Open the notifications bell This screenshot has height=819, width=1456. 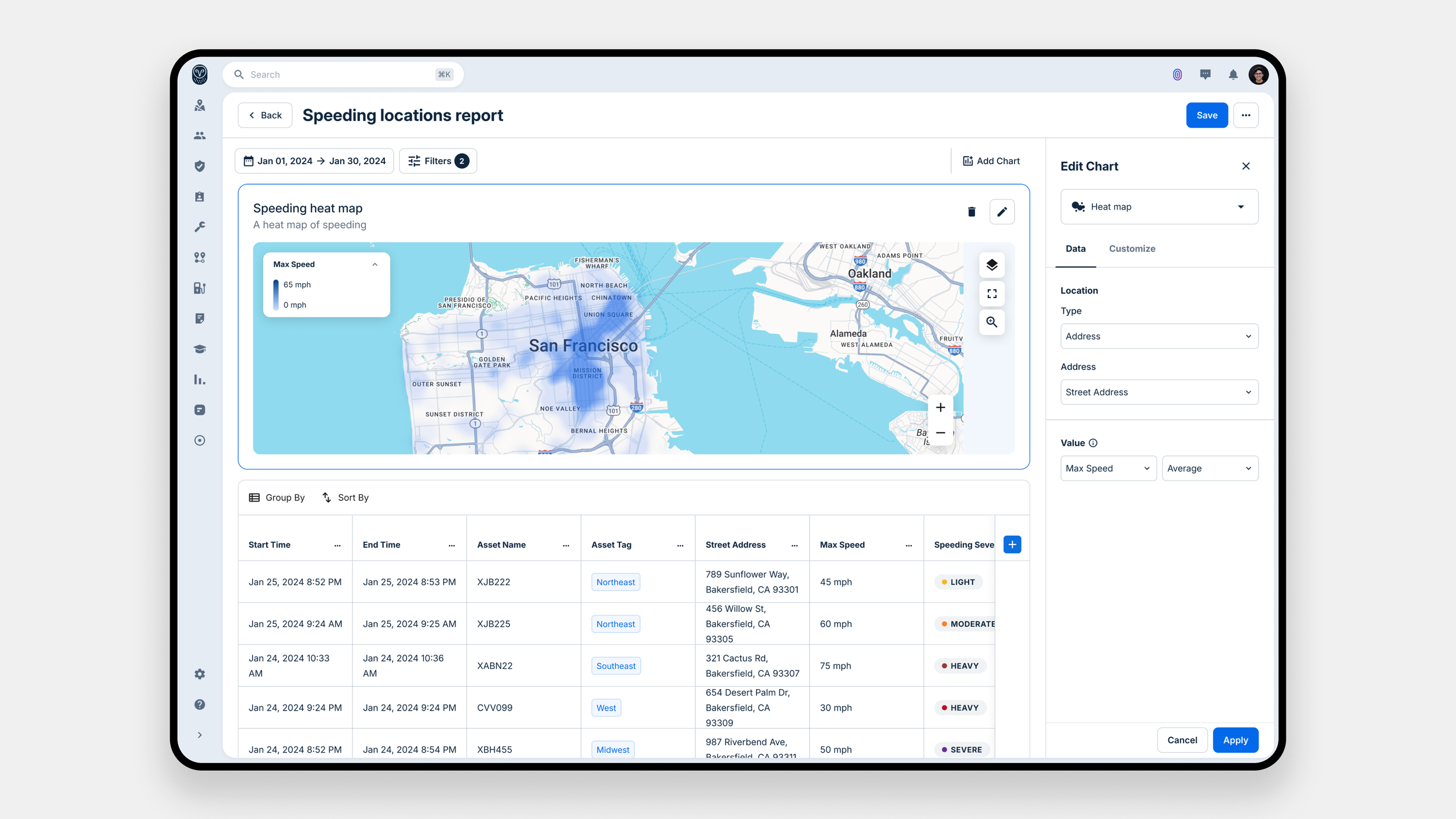pos(1232,75)
